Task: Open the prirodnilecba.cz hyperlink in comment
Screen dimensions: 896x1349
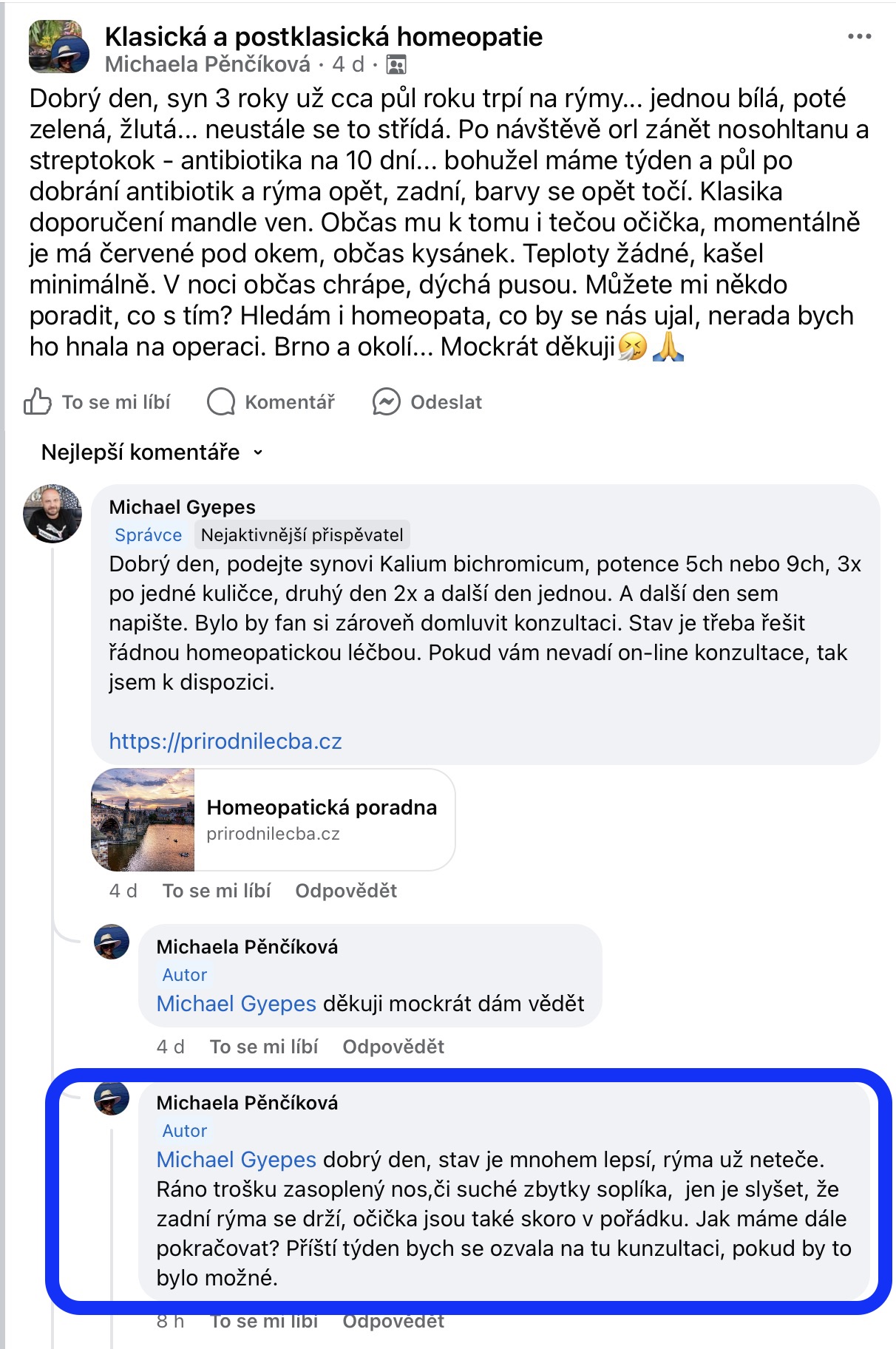Action: click(225, 741)
